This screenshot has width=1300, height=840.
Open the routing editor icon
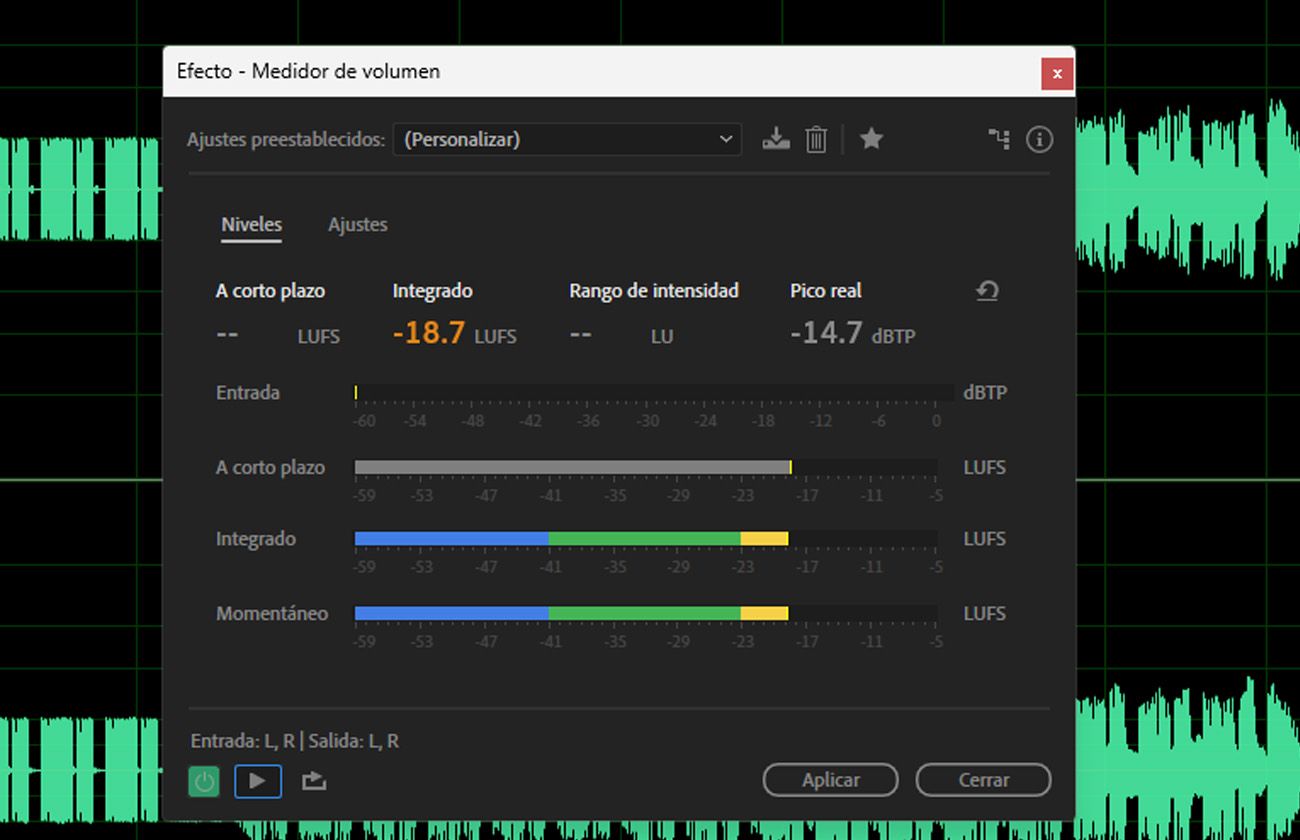point(999,139)
